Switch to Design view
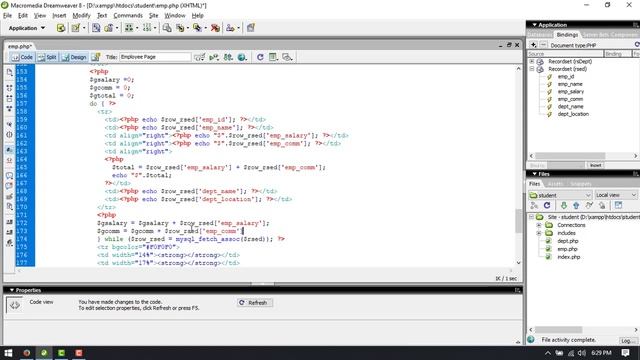The image size is (640, 360). point(74,57)
